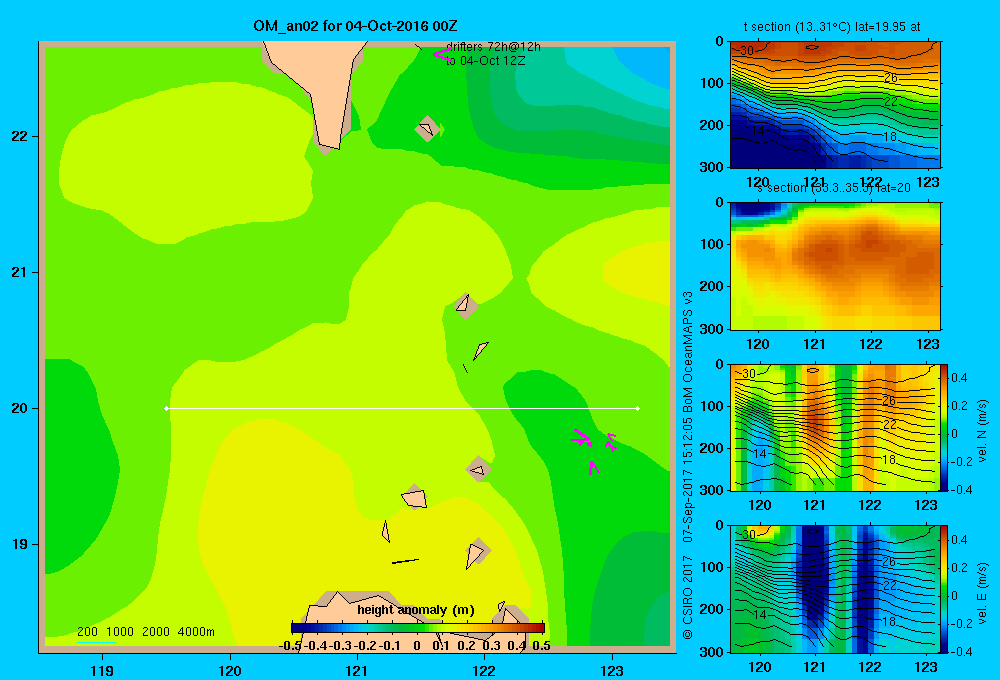Click longitude label 122 on main map
This screenshot has height=680, width=1000.
[484, 670]
